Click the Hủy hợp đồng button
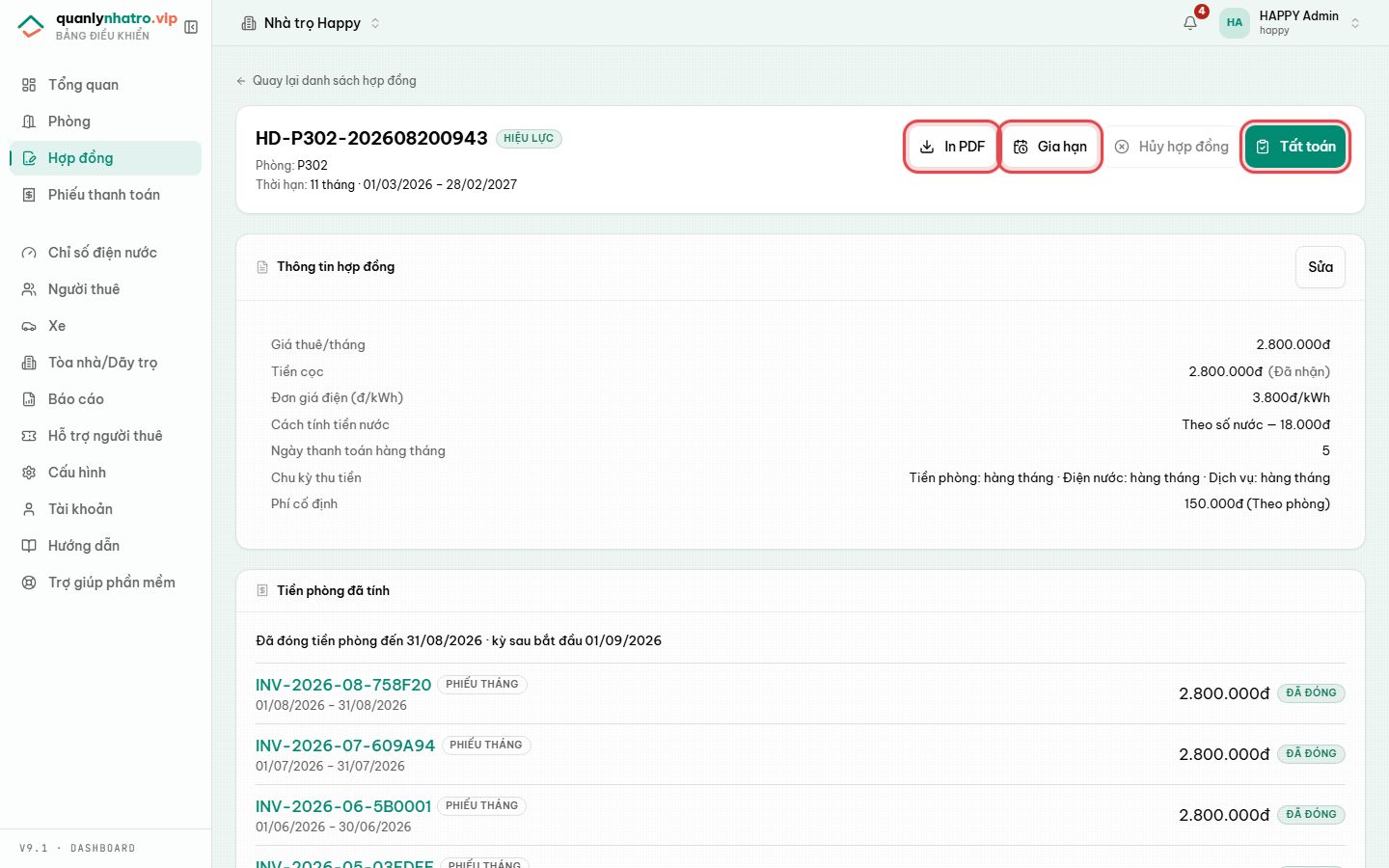This screenshot has width=1389, height=868. point(1171,147)
